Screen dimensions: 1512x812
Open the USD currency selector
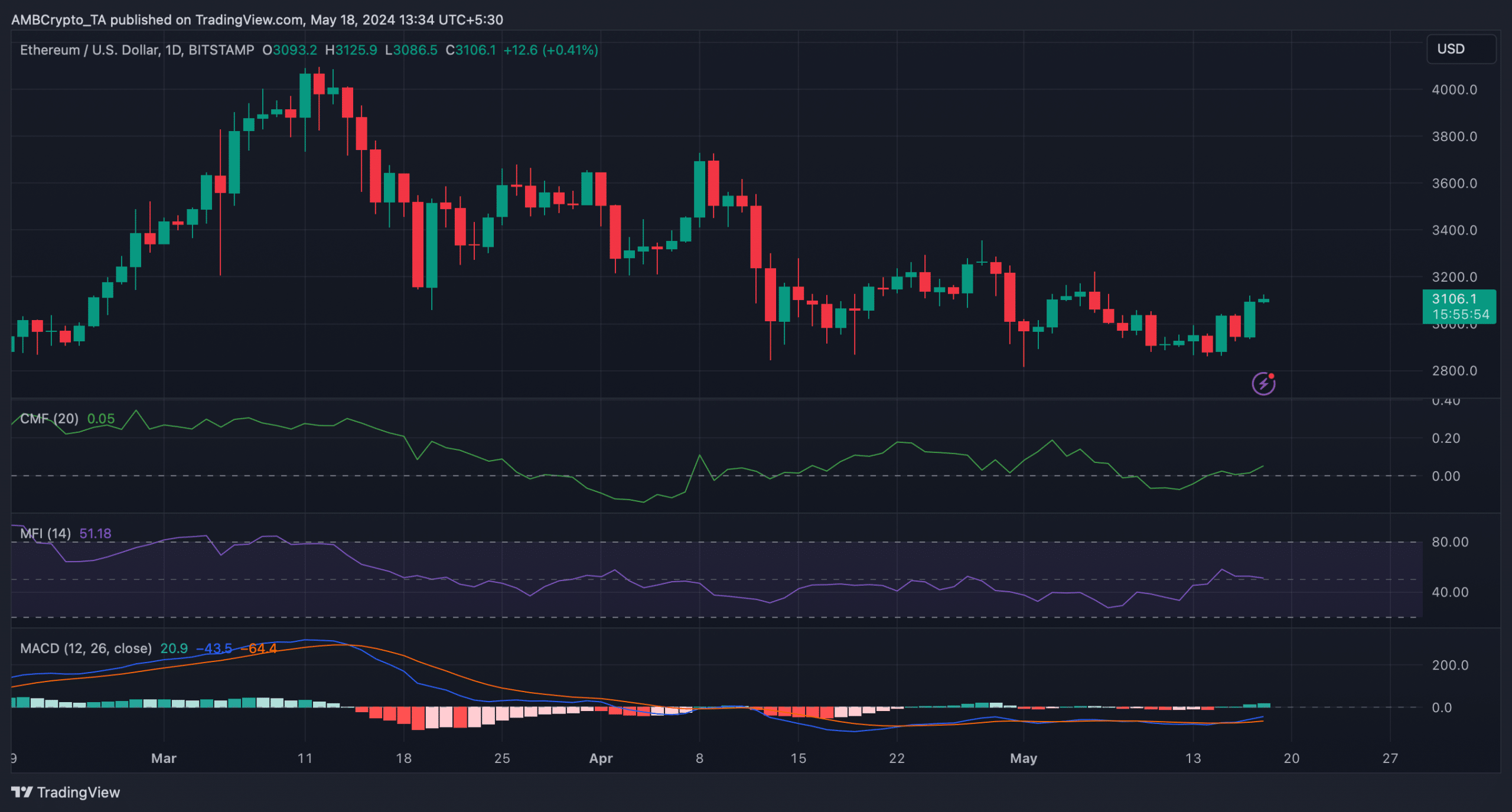tap(1461, 49)
